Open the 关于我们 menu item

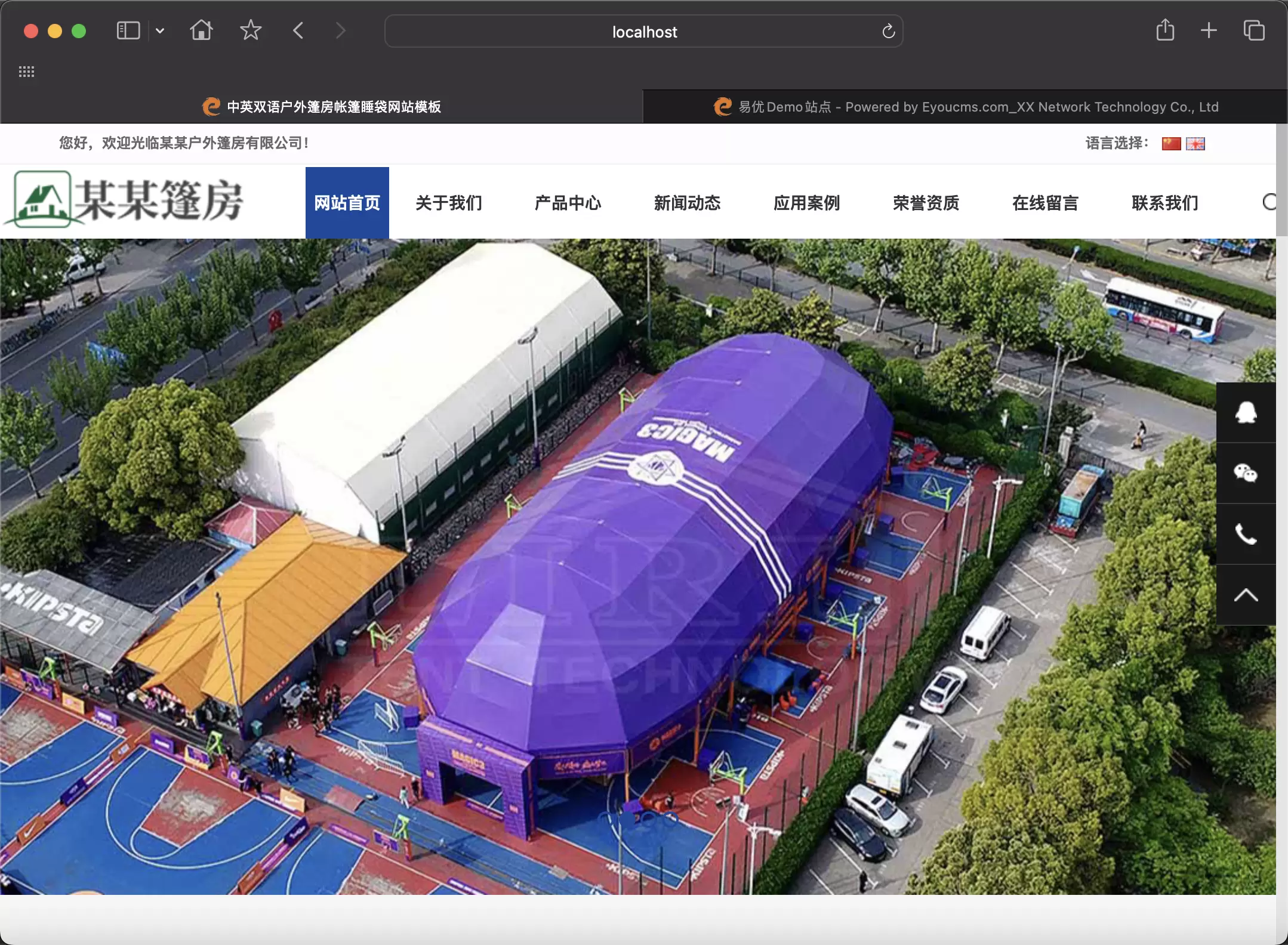pos(449,203)
